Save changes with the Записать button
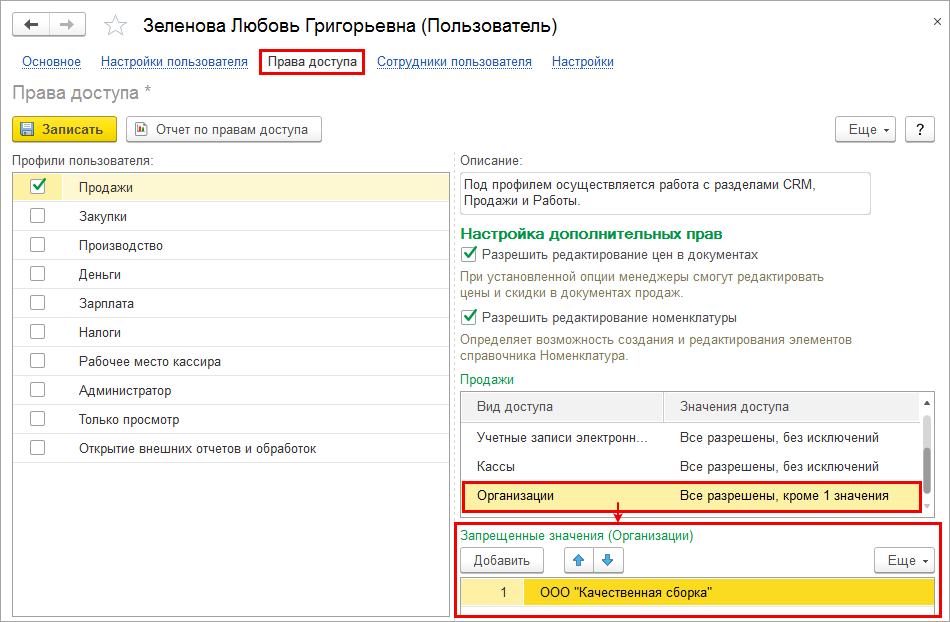 [64, 129]
